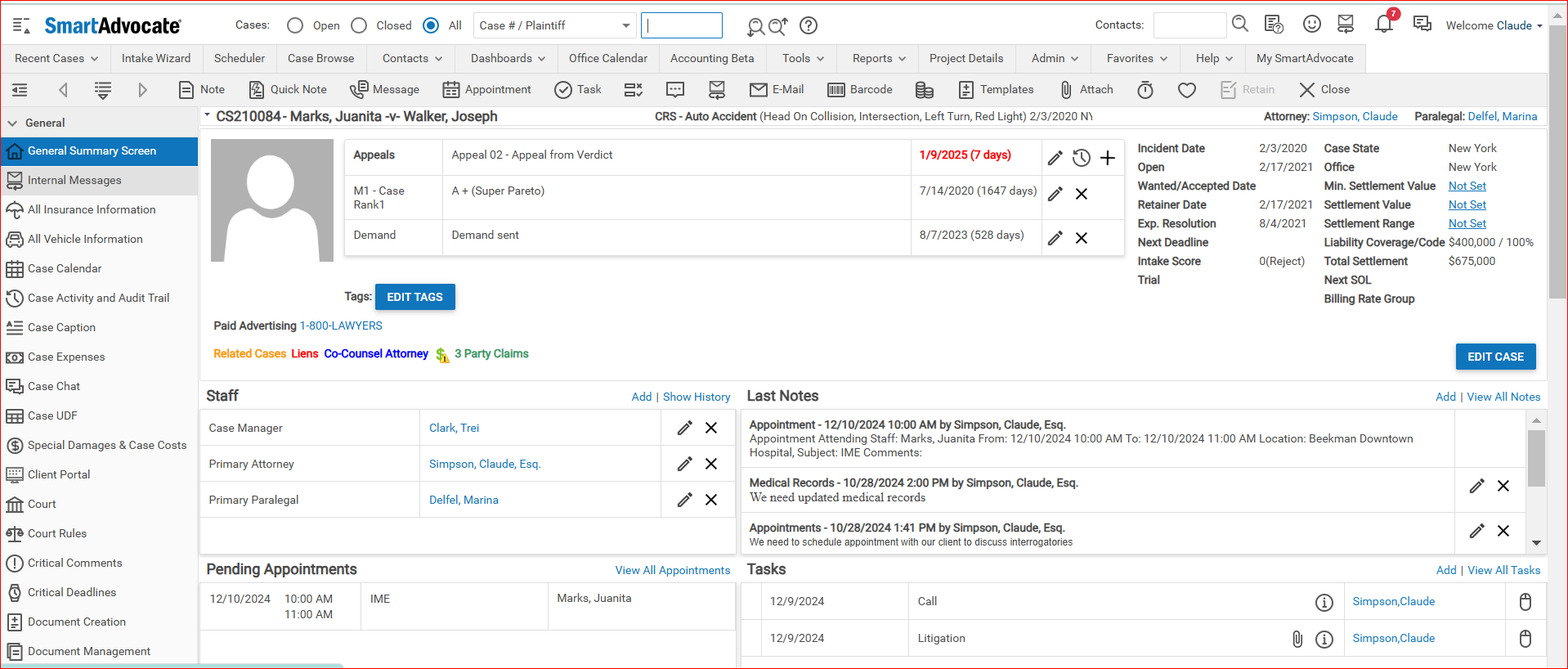Add a new case status
This screenshot has width=1568, height=669.
(x=1108, y=158)
